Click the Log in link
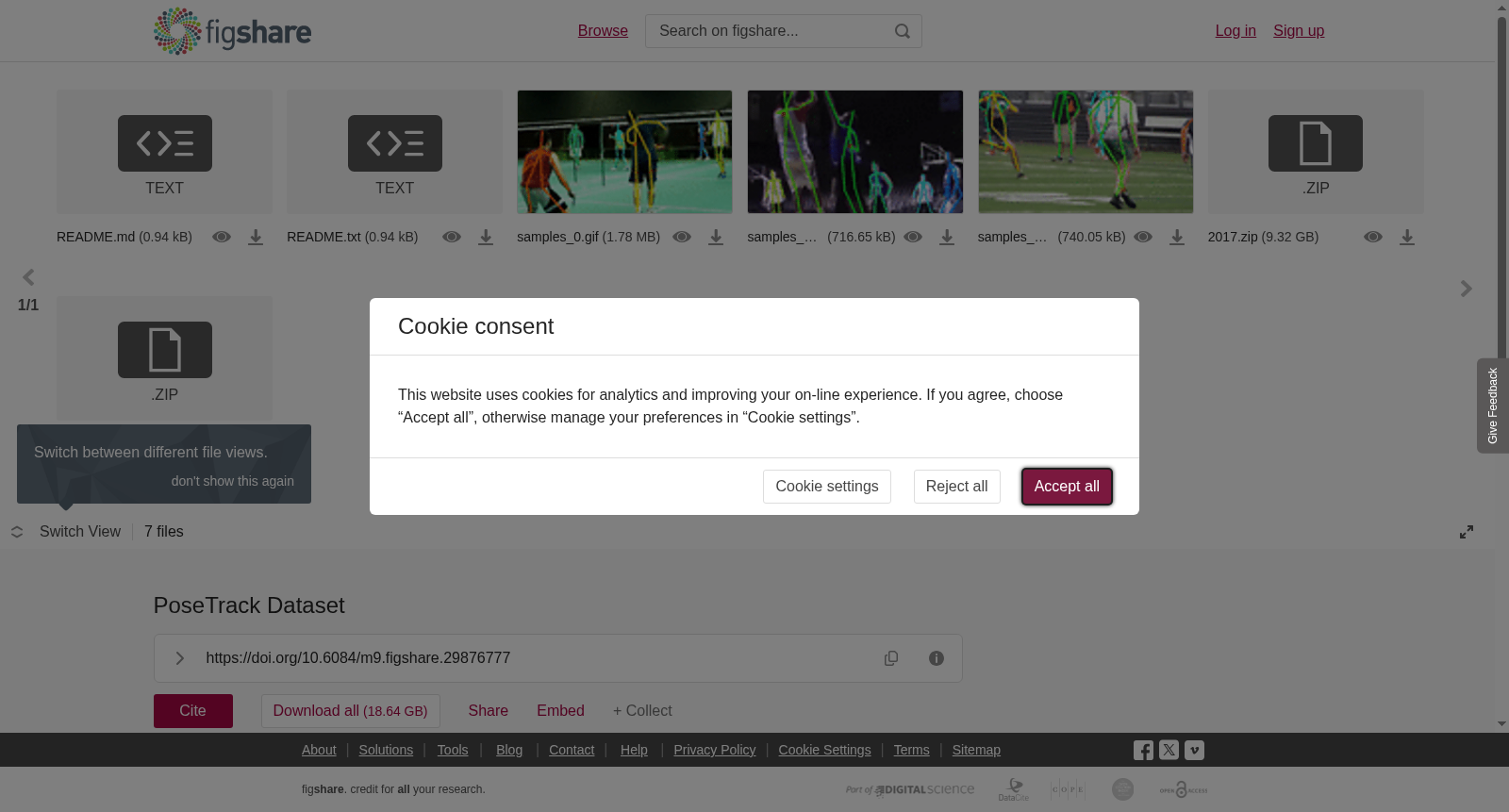 tap(1235, 31)
